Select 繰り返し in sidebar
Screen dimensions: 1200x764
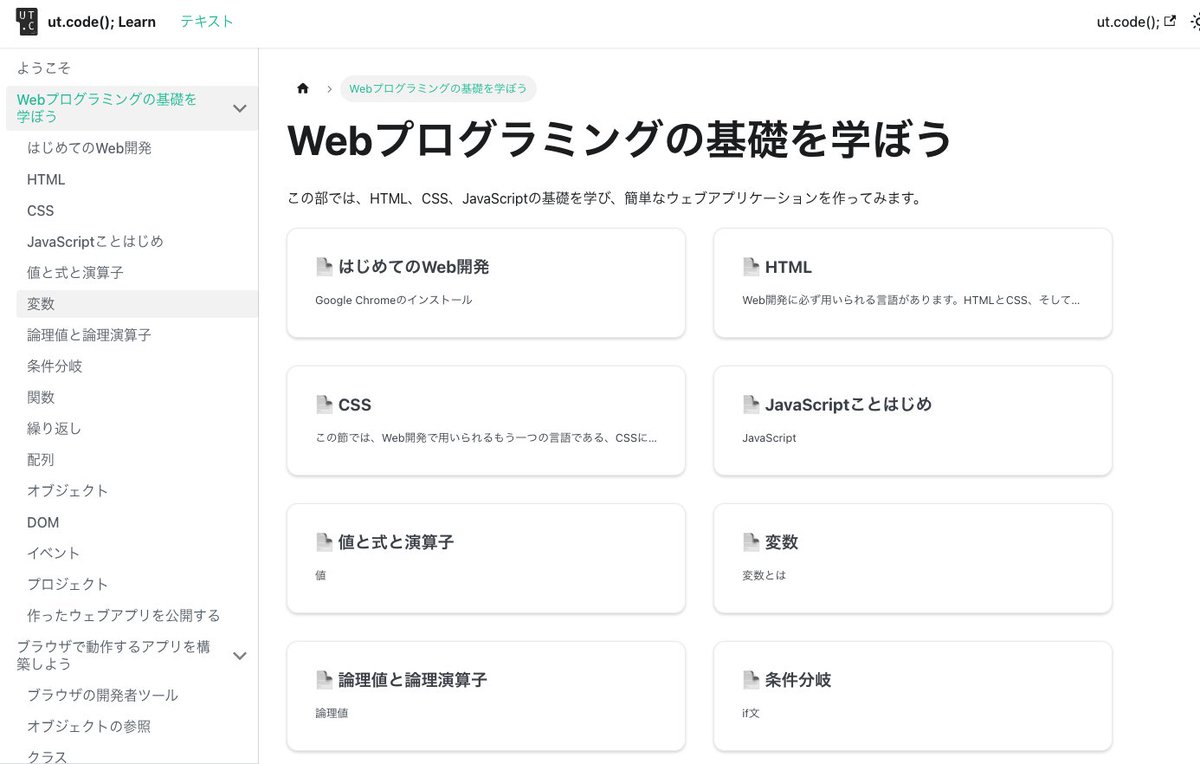coord(55,429)
